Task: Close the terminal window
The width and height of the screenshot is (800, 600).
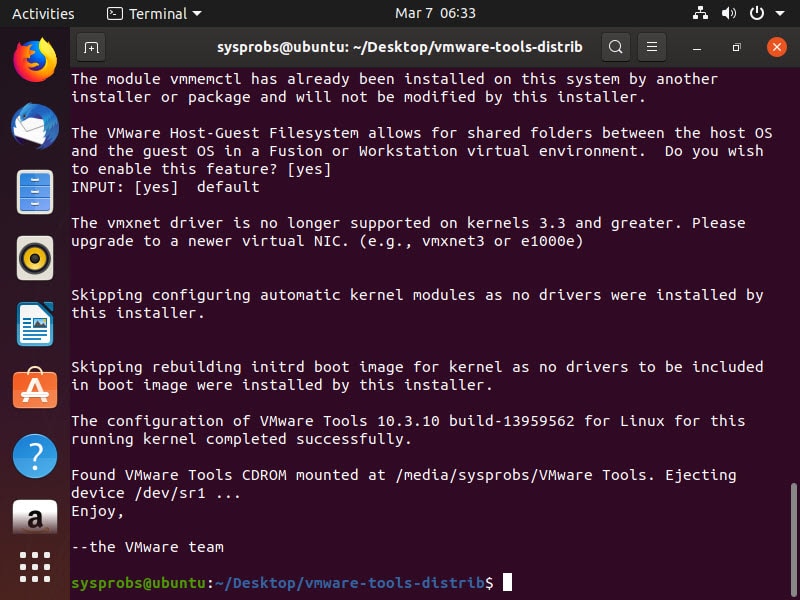Action: [777, 47]
